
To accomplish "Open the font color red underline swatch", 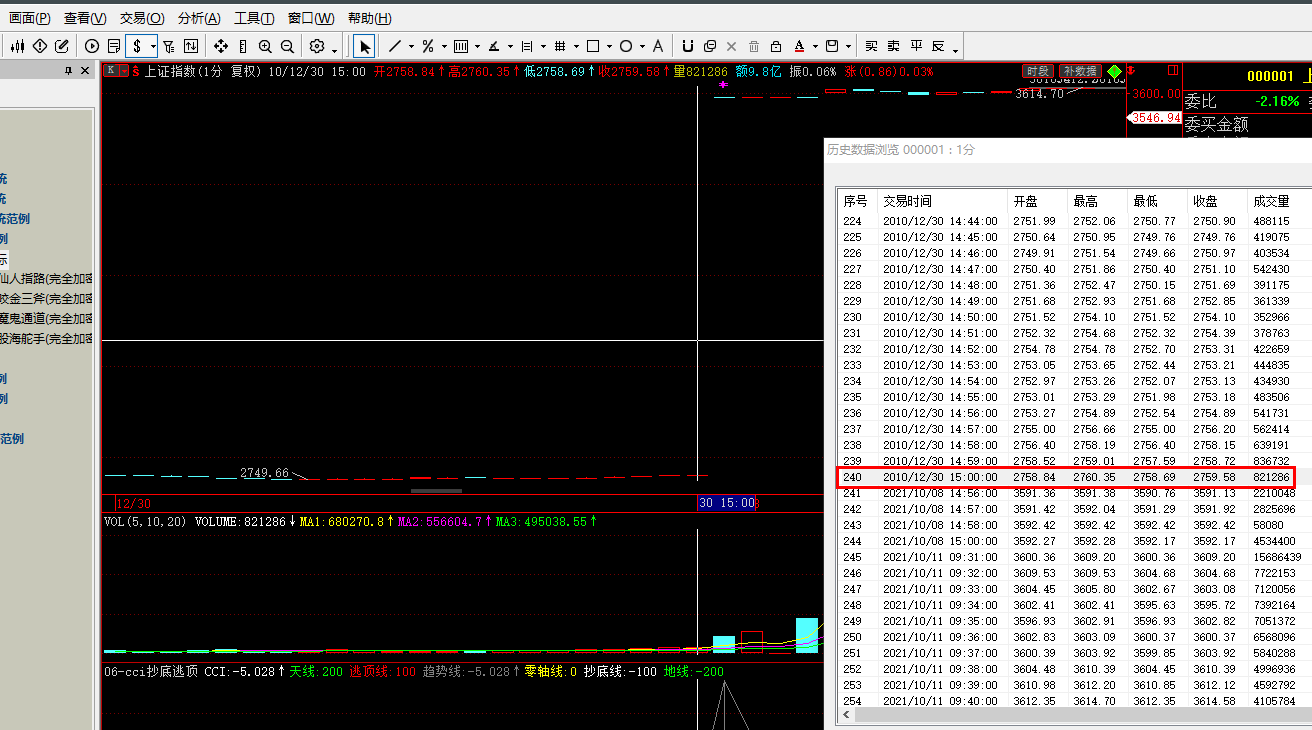I will pos(799,46).
